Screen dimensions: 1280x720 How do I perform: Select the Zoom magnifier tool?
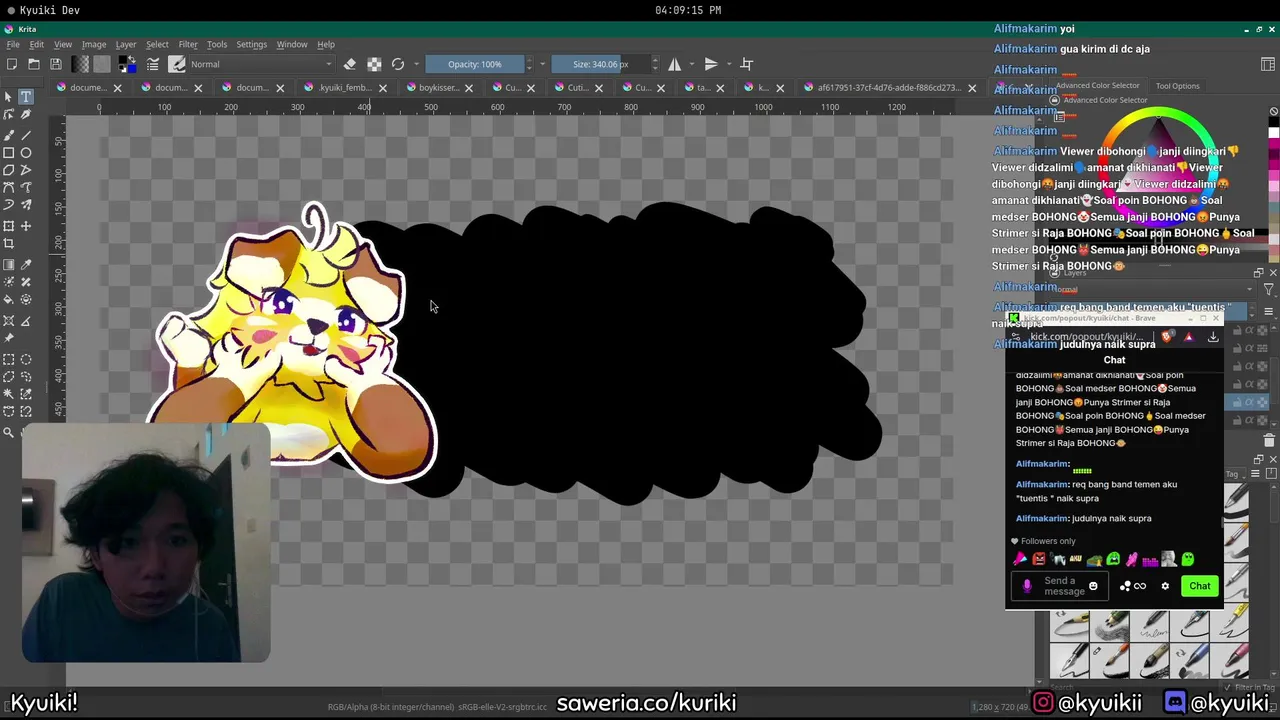click(9, 432)
